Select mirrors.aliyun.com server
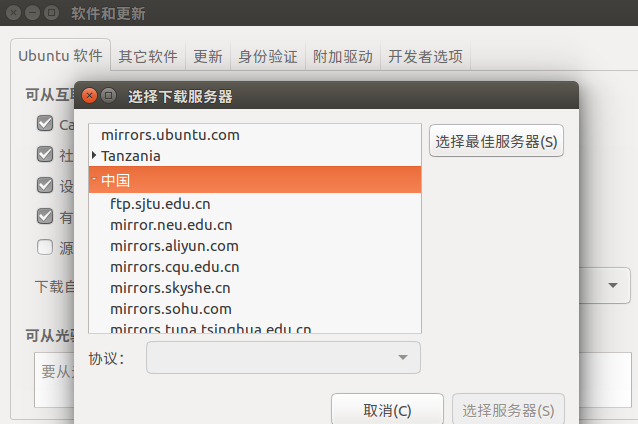 (255, 246)
